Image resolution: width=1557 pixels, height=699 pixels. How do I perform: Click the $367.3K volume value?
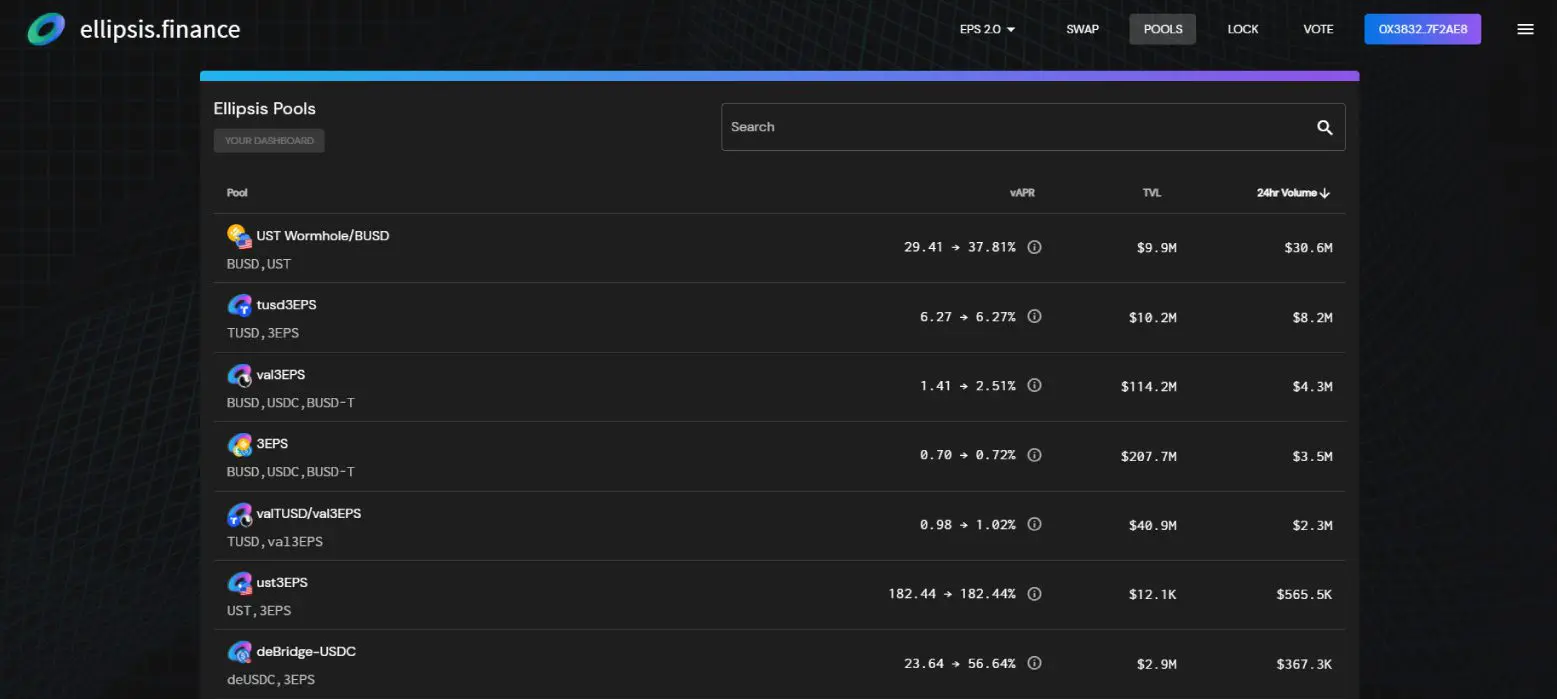(x=1305, y=664)
